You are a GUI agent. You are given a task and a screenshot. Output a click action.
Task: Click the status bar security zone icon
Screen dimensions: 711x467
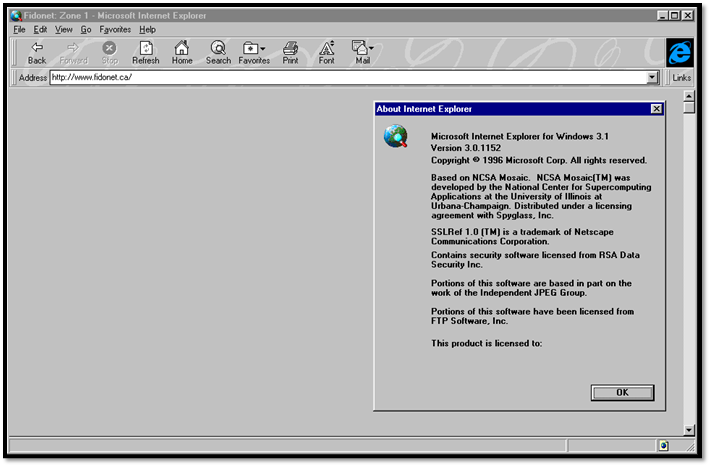[x=663, y=446]
